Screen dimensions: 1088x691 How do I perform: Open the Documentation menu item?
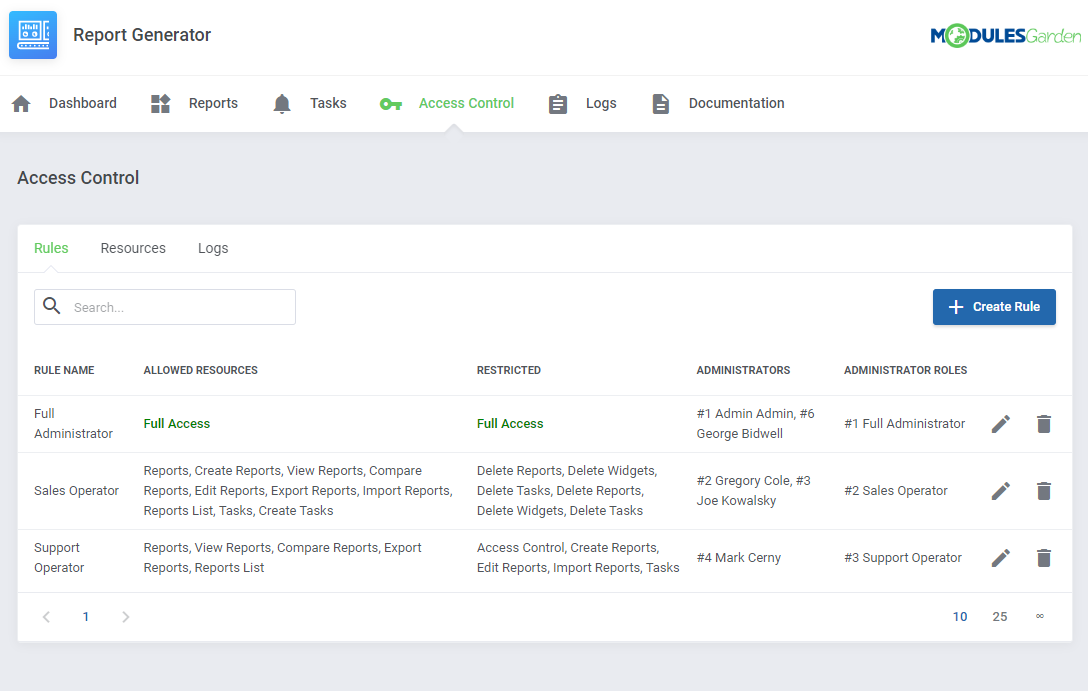point(736,103)
